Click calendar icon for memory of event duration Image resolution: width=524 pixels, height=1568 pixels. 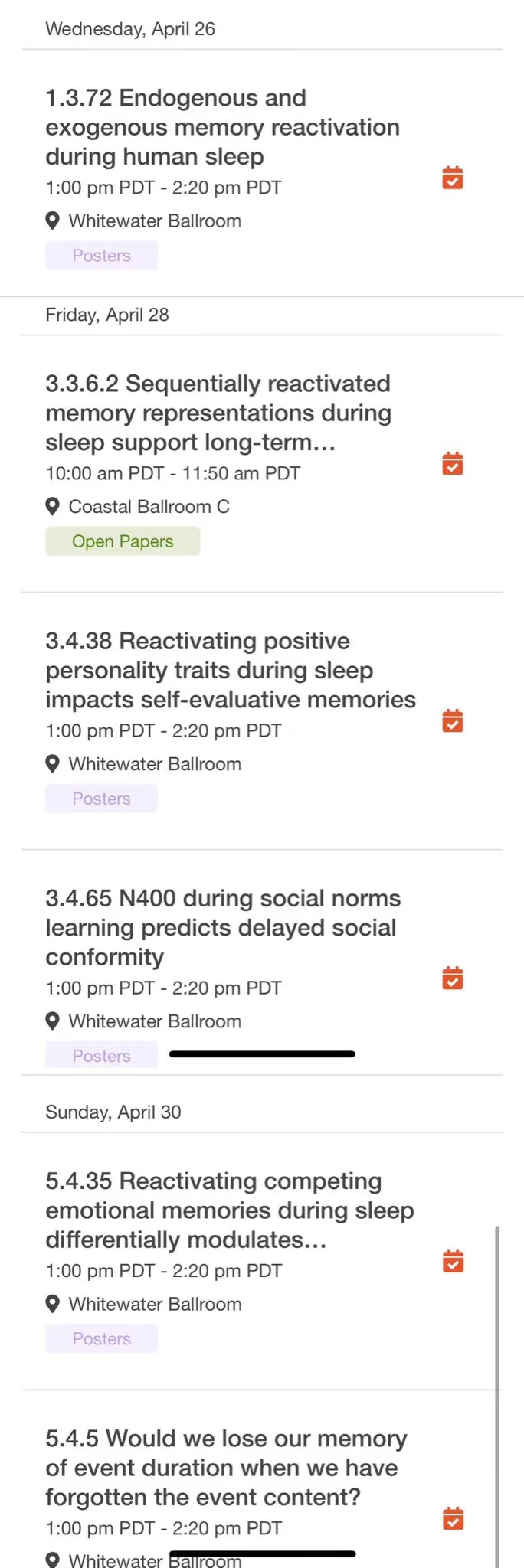point(454,1517)
